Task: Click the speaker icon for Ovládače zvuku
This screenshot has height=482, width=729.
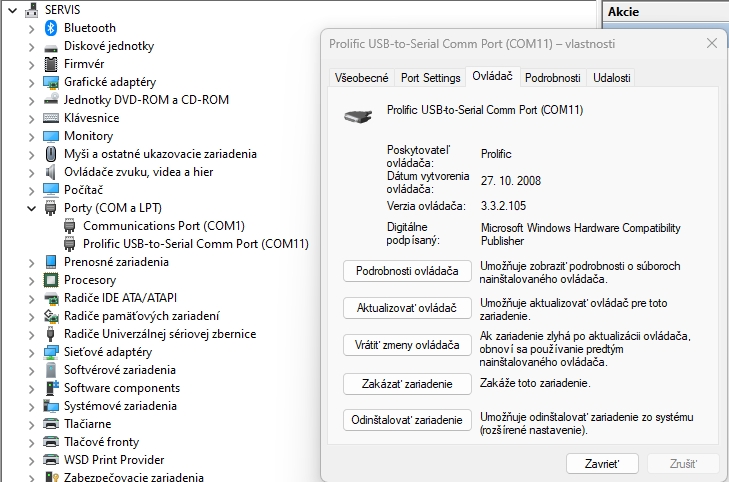Action: point(51,172)
